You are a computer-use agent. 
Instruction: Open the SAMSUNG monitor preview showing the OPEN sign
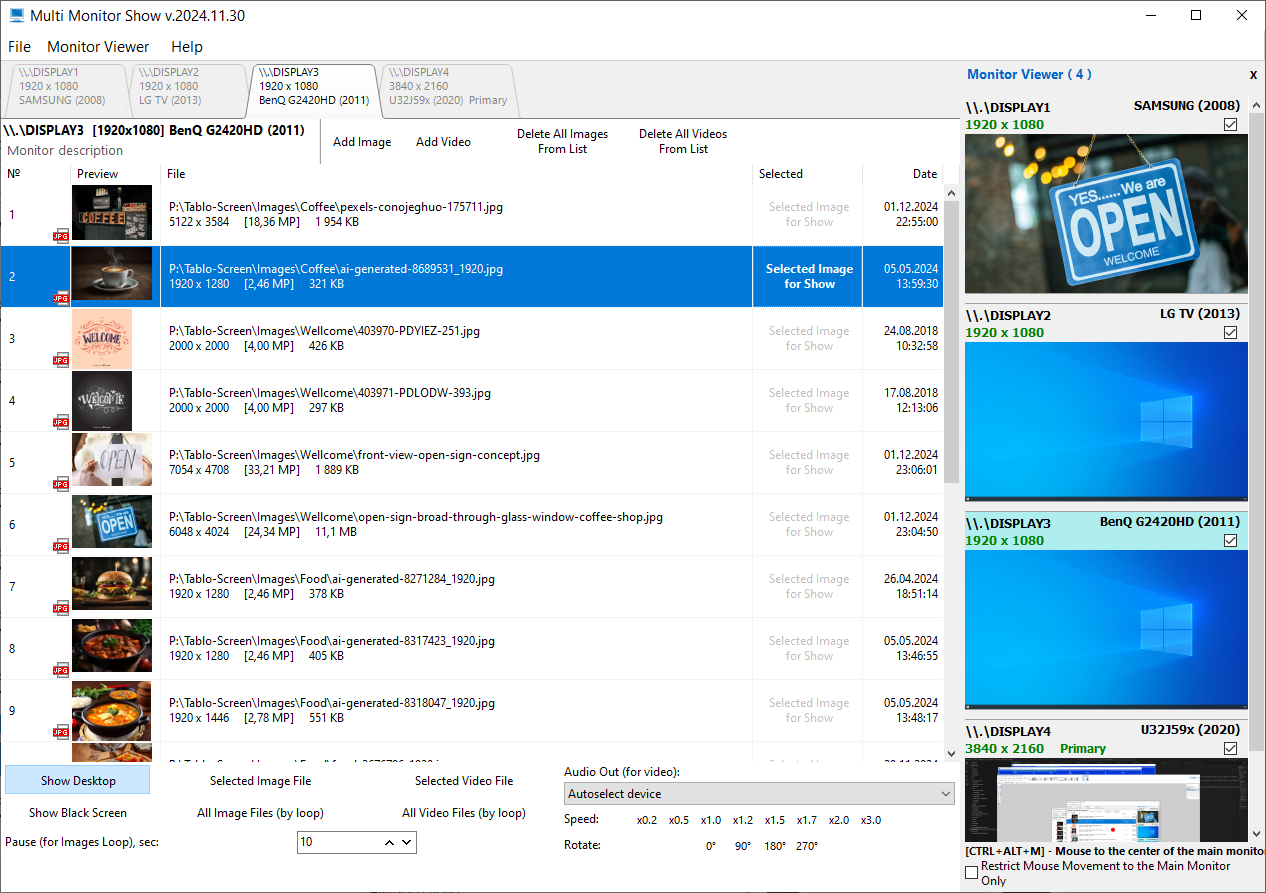pos(1106,213)
